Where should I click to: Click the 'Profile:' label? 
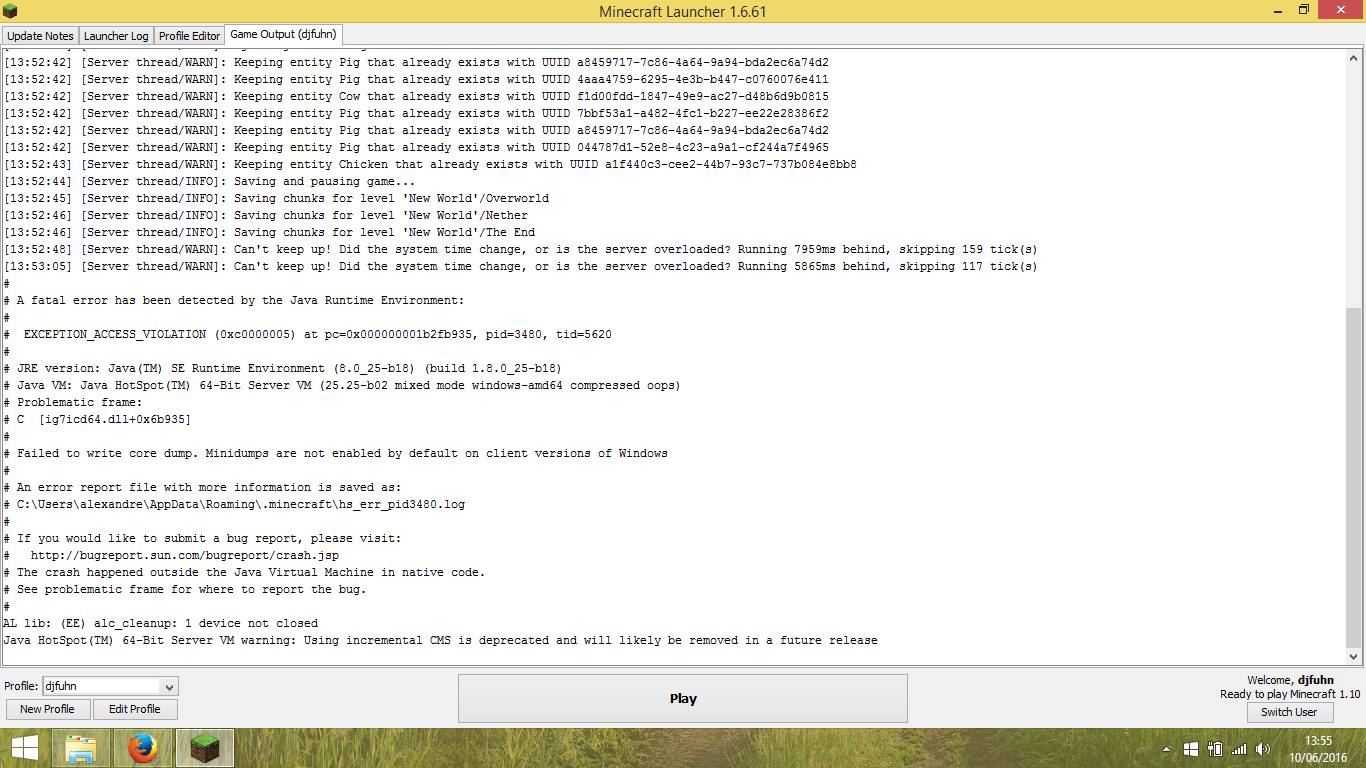21,686
